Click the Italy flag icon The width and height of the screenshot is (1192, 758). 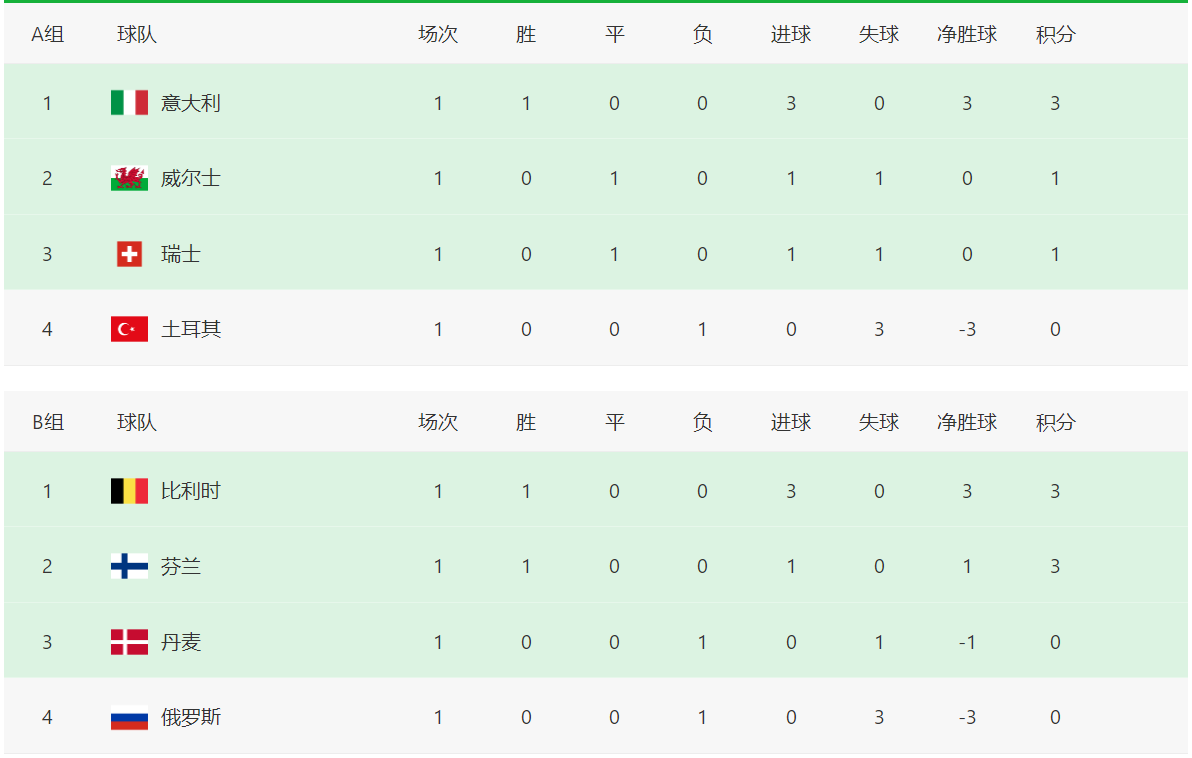click(x=129, y=103)
